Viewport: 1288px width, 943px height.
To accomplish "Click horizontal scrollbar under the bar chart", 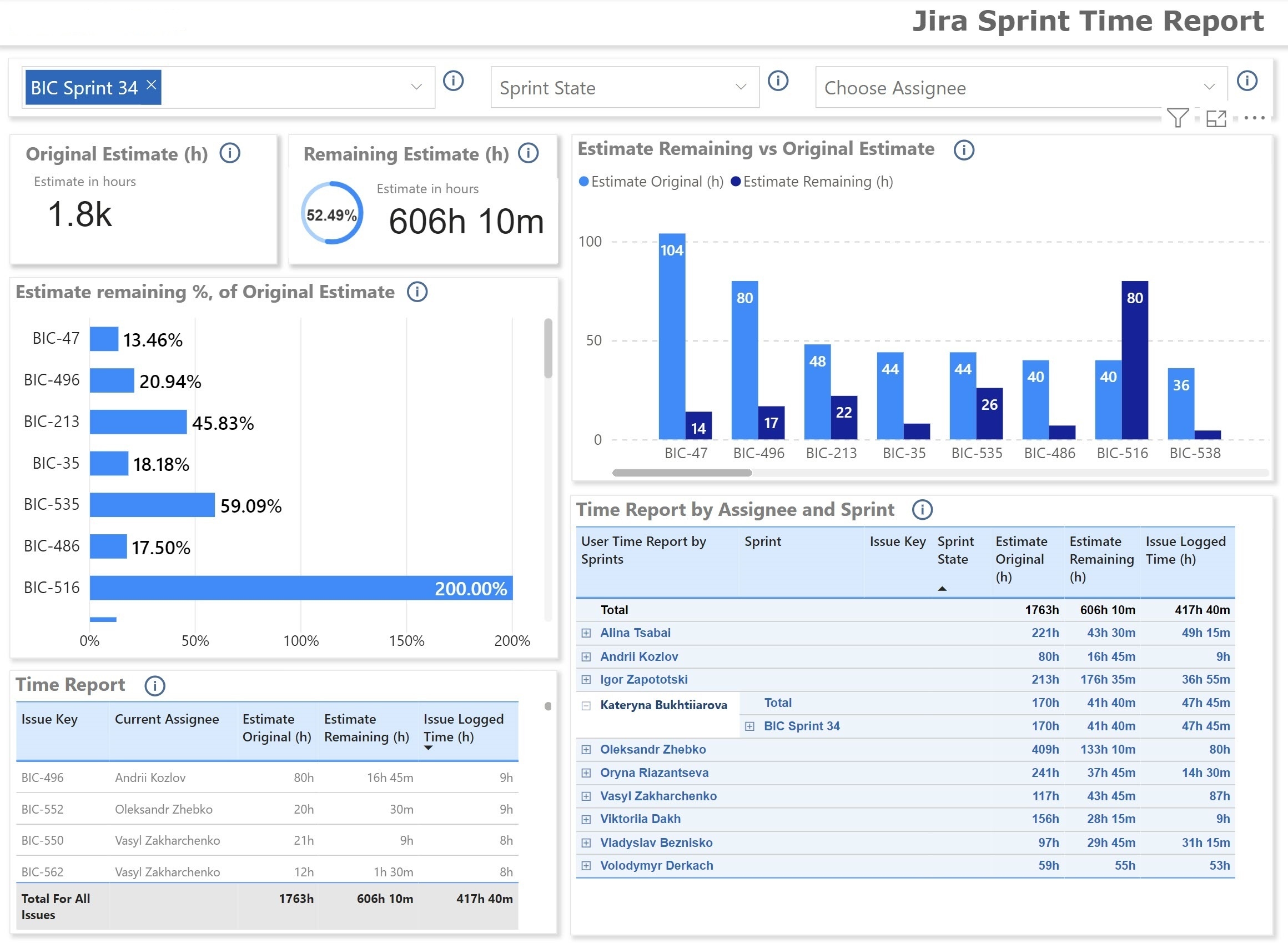I will pos(682,473).
